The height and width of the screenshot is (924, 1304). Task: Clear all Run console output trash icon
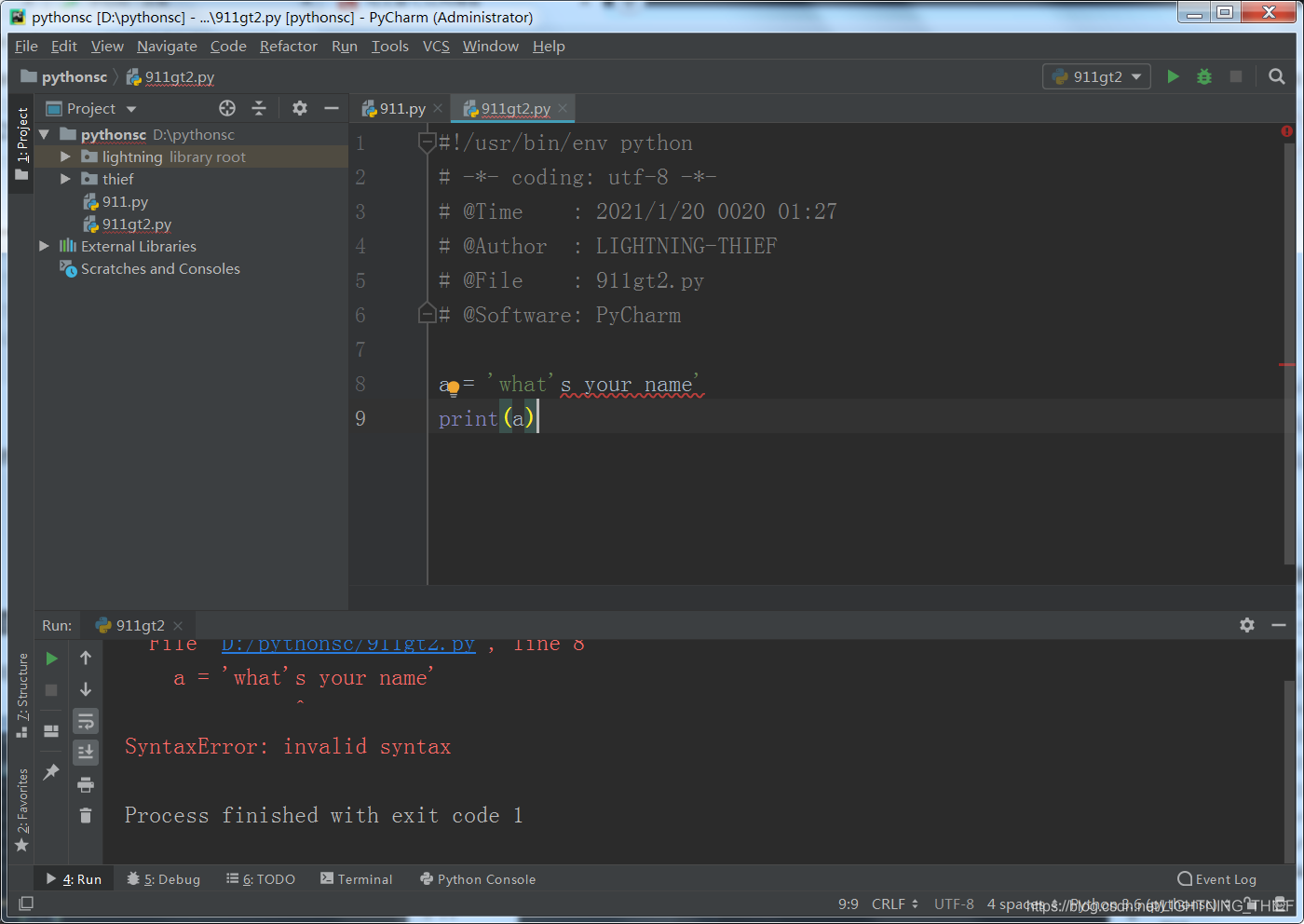pos(86,816)
